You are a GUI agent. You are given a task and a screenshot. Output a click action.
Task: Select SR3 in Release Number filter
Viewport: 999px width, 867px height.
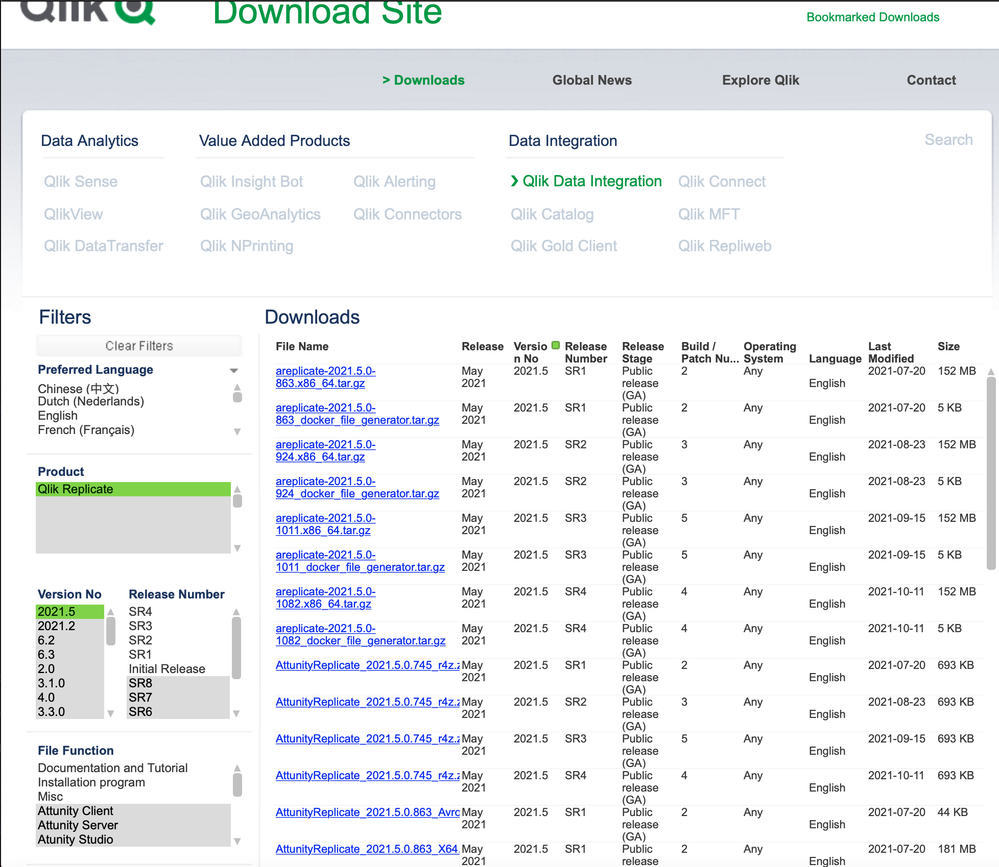coord(140,626)
